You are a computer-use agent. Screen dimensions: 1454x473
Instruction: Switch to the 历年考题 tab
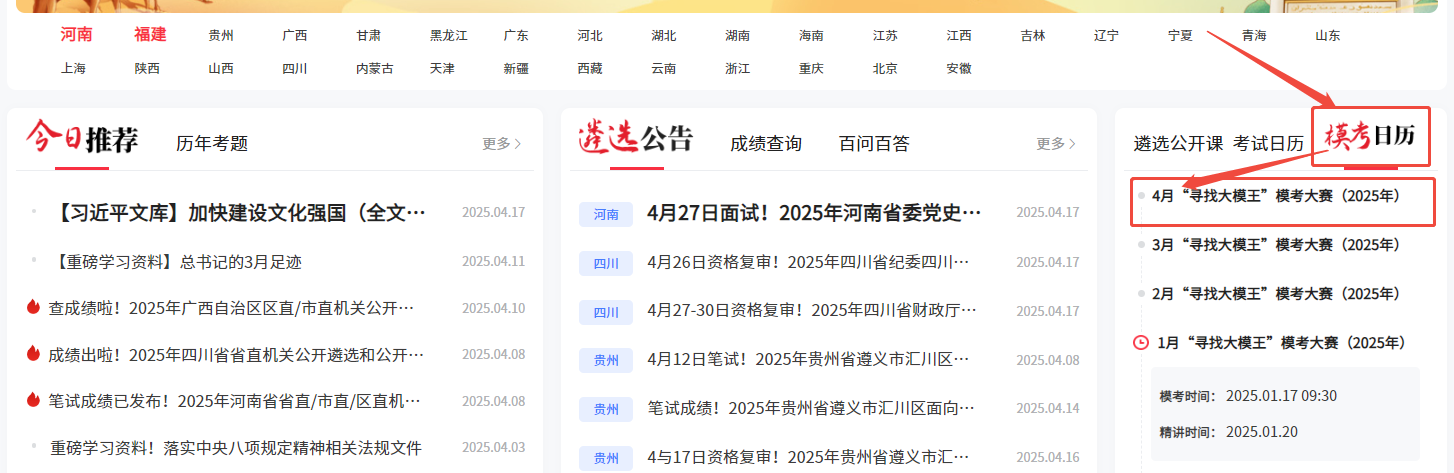click(x=212, y=144)
